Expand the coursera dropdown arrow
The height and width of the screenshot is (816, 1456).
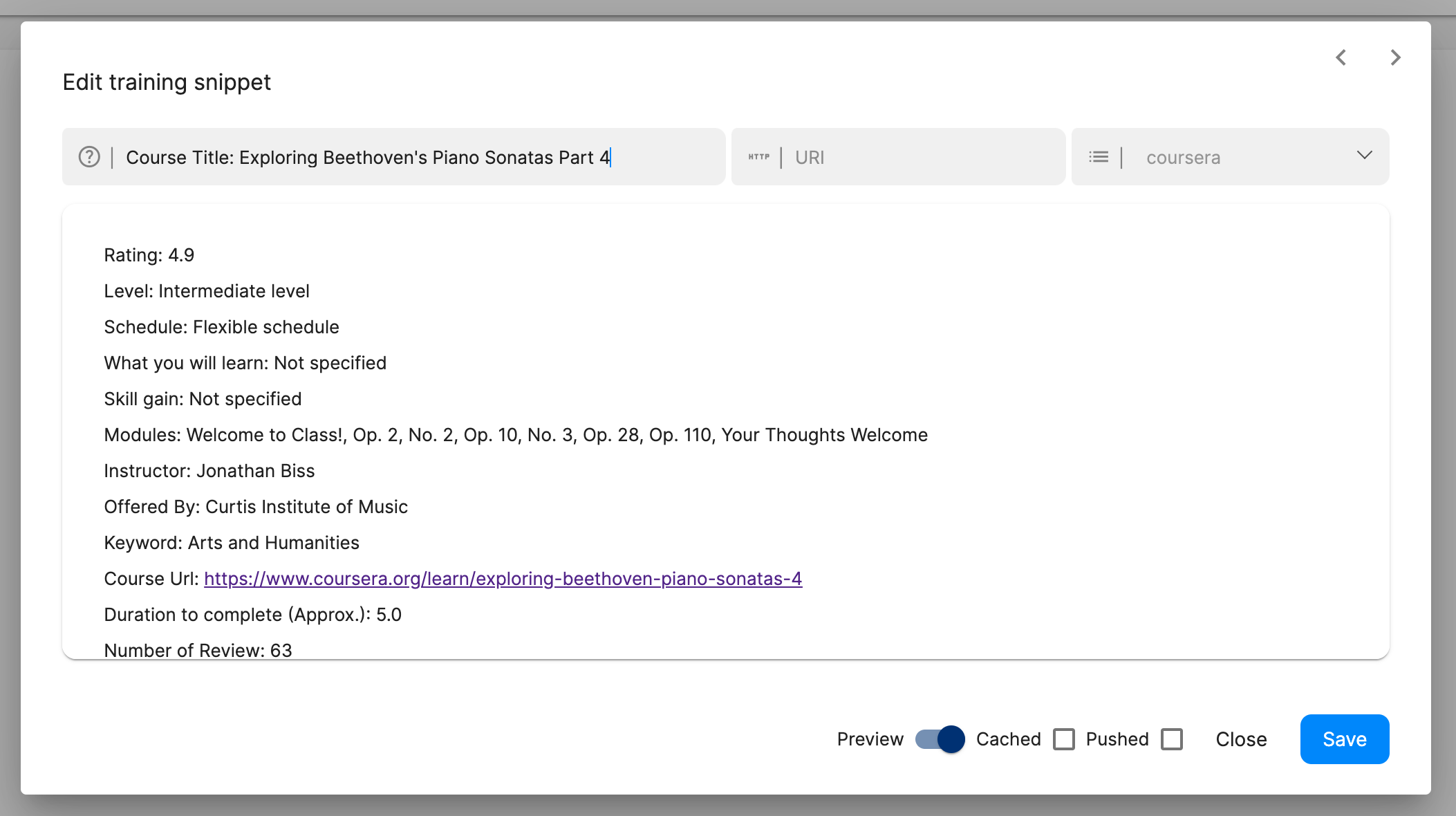(1364, 156)
